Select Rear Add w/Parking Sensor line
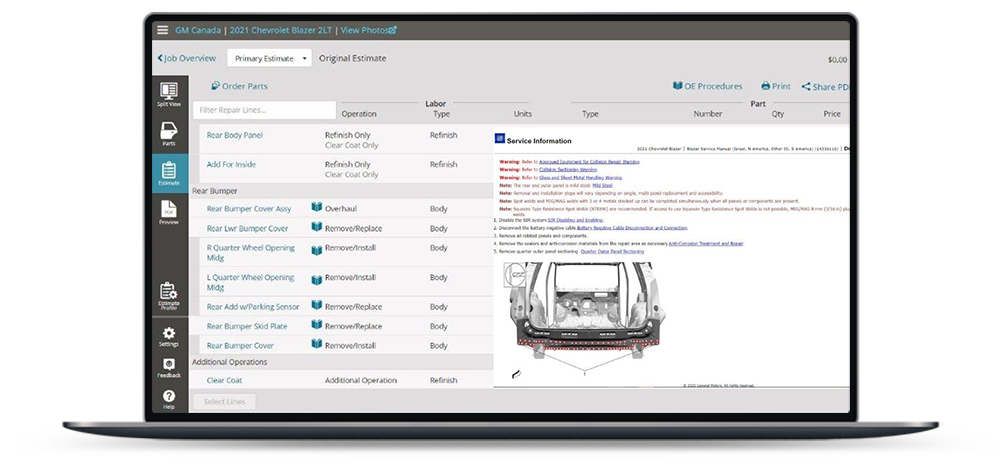 click(253, 307)
